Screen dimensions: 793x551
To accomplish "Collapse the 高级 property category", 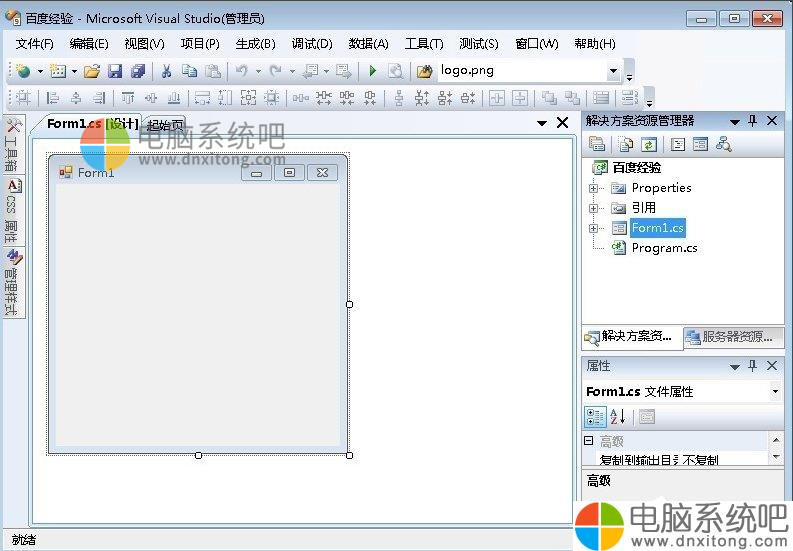I will 589,440.
